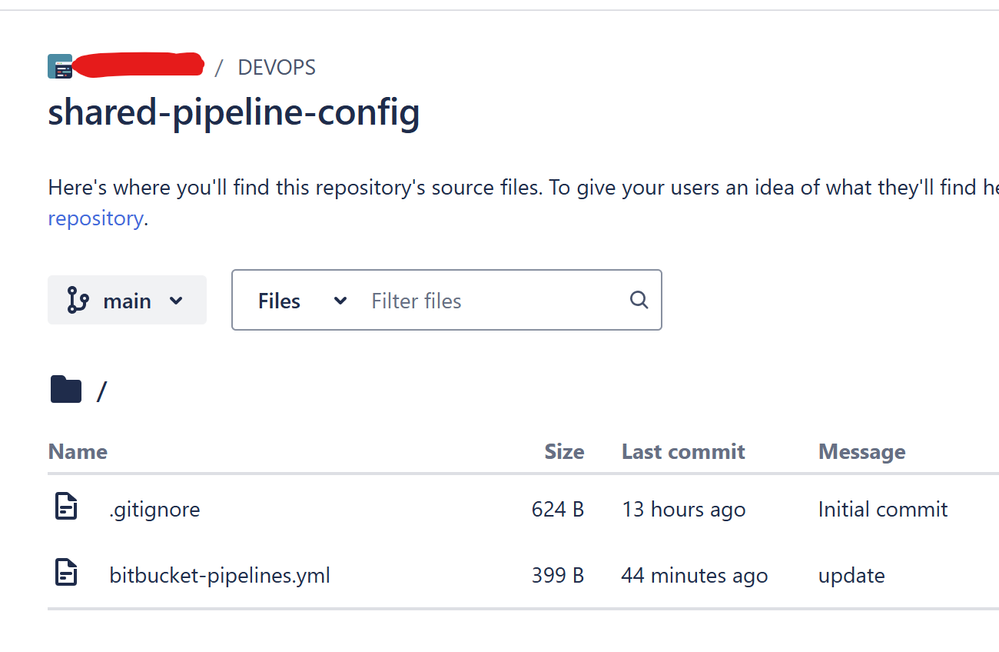Open the Files type dropdown

302,301
